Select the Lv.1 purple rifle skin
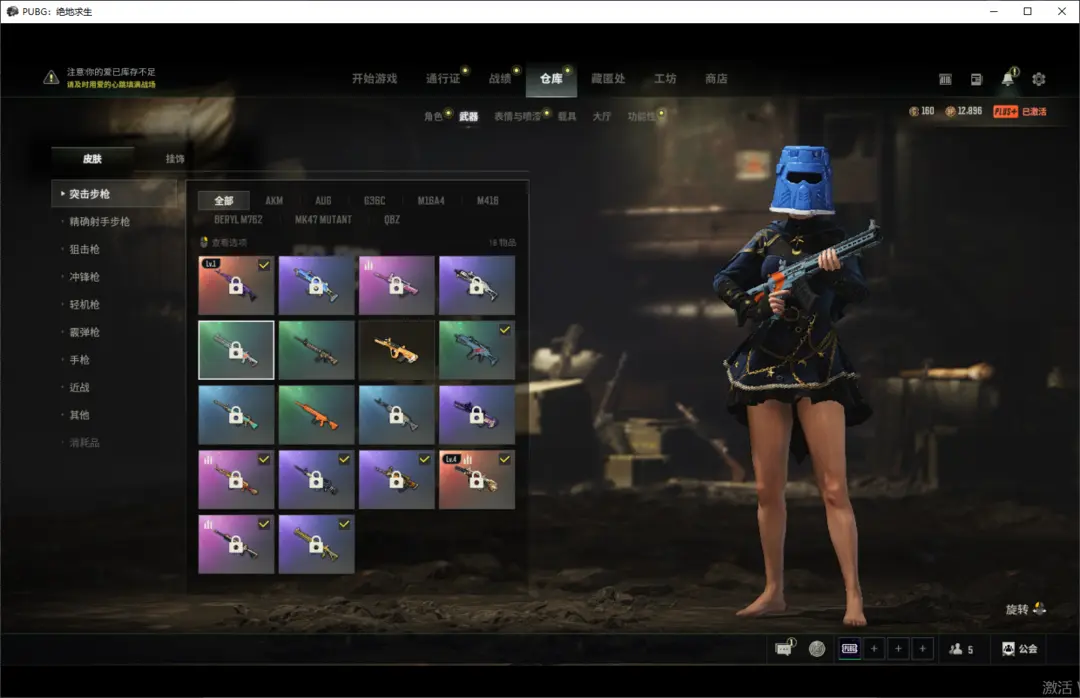Image resolution: width=1080 pixels, height=698 pixels. coord(236,285)
